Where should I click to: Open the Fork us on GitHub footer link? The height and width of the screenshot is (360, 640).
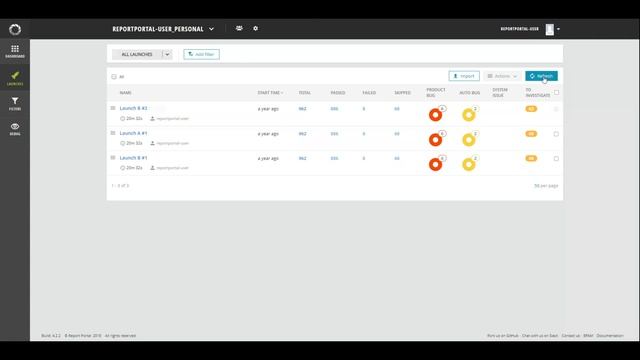click(x=502, y=336)
